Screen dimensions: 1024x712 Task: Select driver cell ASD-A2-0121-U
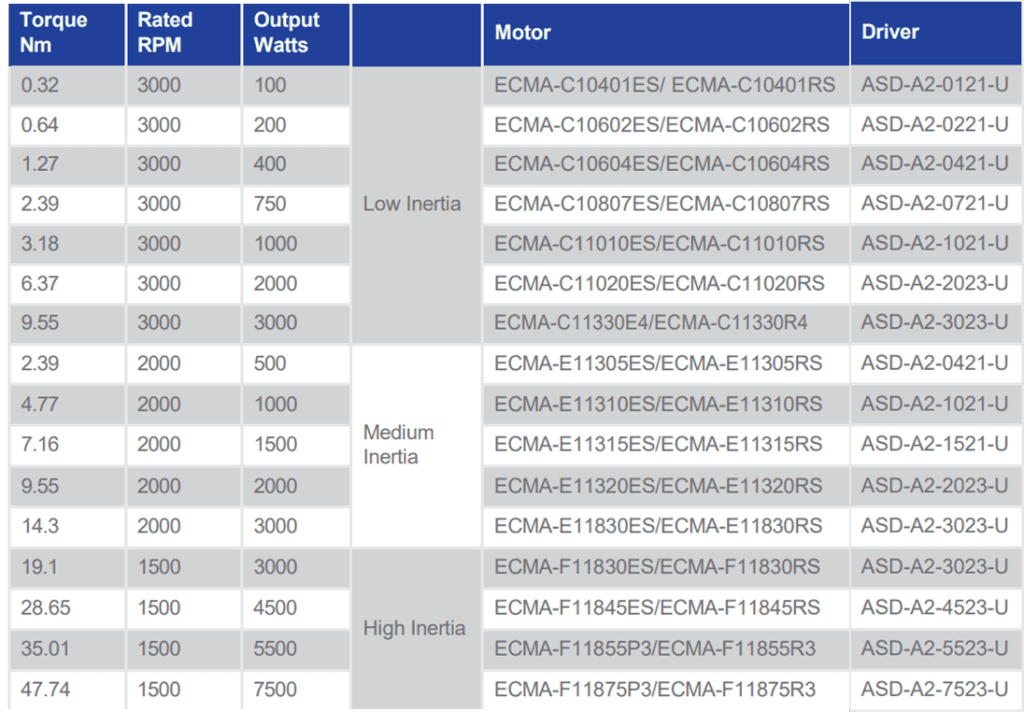(x=934, y=85)
